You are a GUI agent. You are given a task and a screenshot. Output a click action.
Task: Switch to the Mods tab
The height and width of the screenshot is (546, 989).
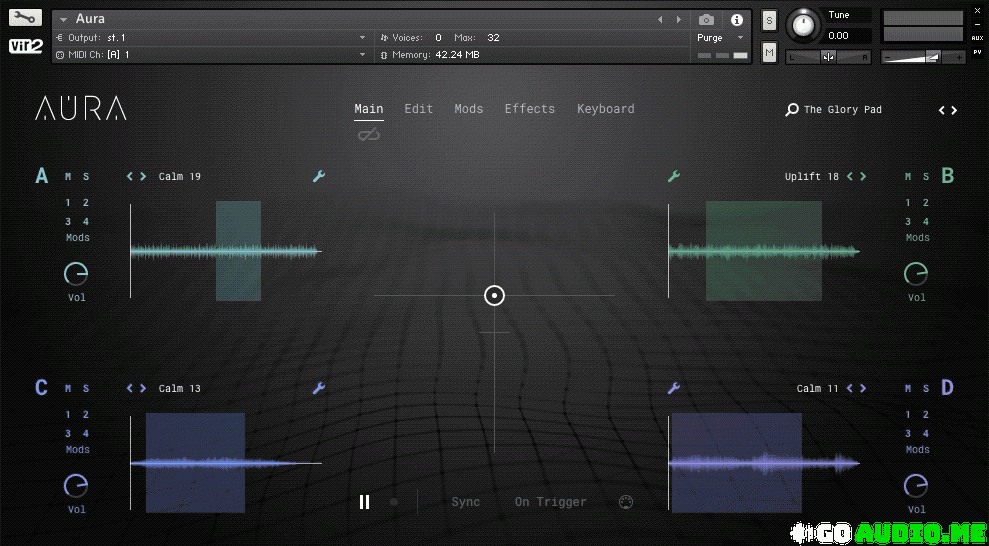pos(469,108)
